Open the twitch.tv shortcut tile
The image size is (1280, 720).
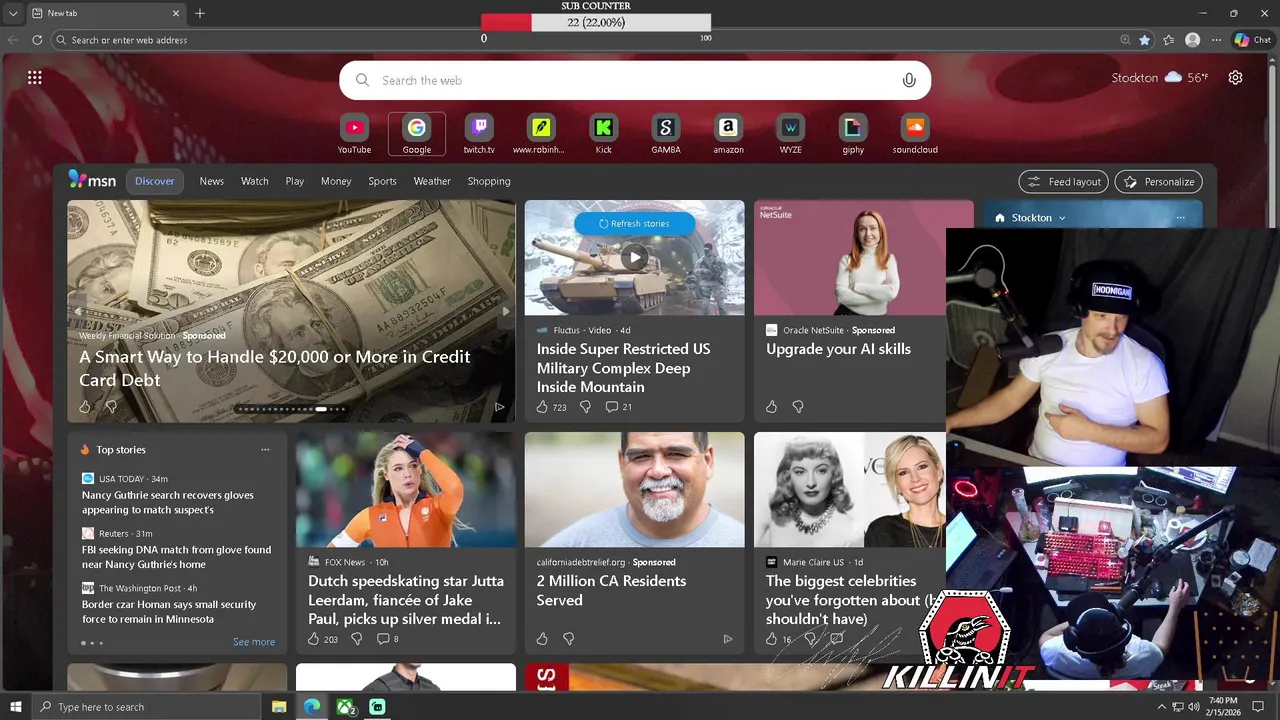point(479,134)
